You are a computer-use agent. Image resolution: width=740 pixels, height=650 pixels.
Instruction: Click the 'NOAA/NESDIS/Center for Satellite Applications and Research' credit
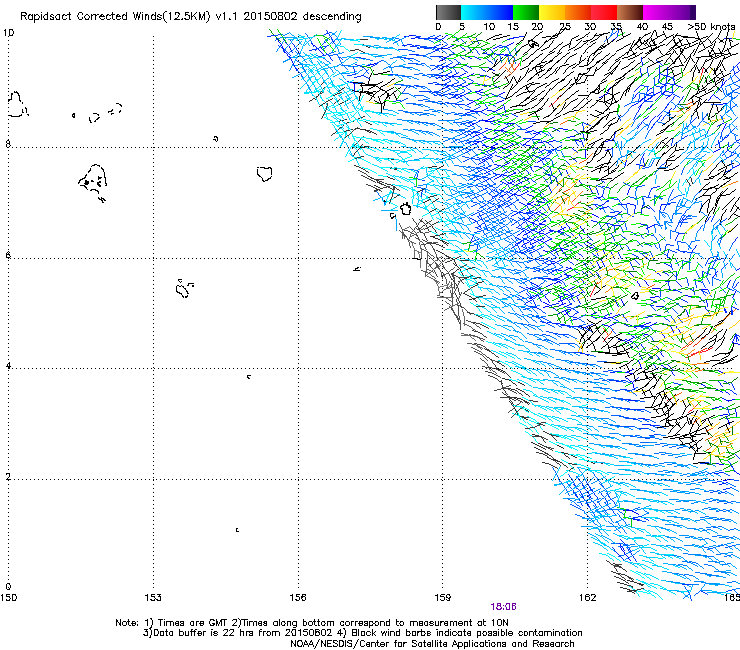[x=432, y=644]
